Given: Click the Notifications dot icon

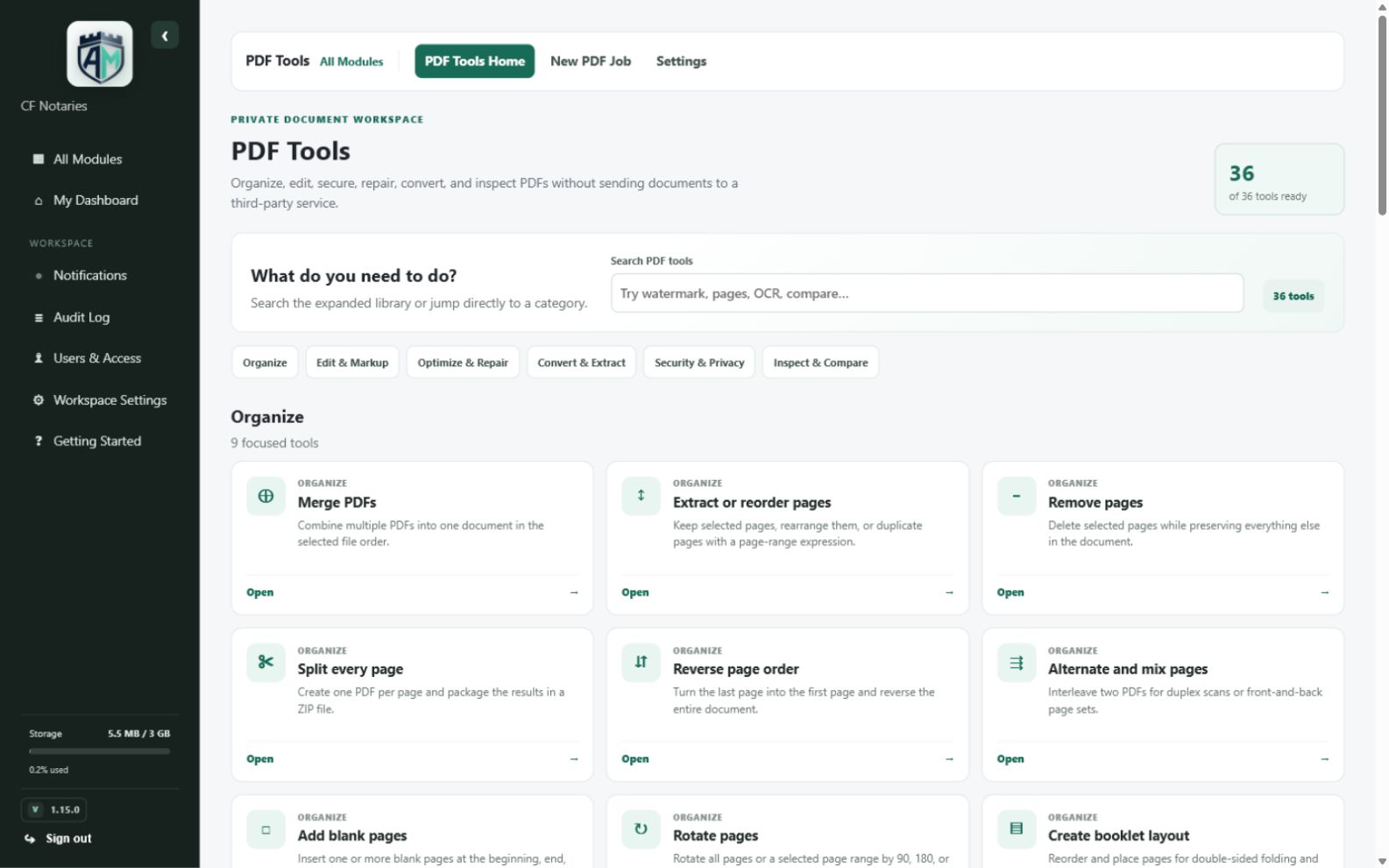Looking at the screenshot, I should (x=39, y=276).
